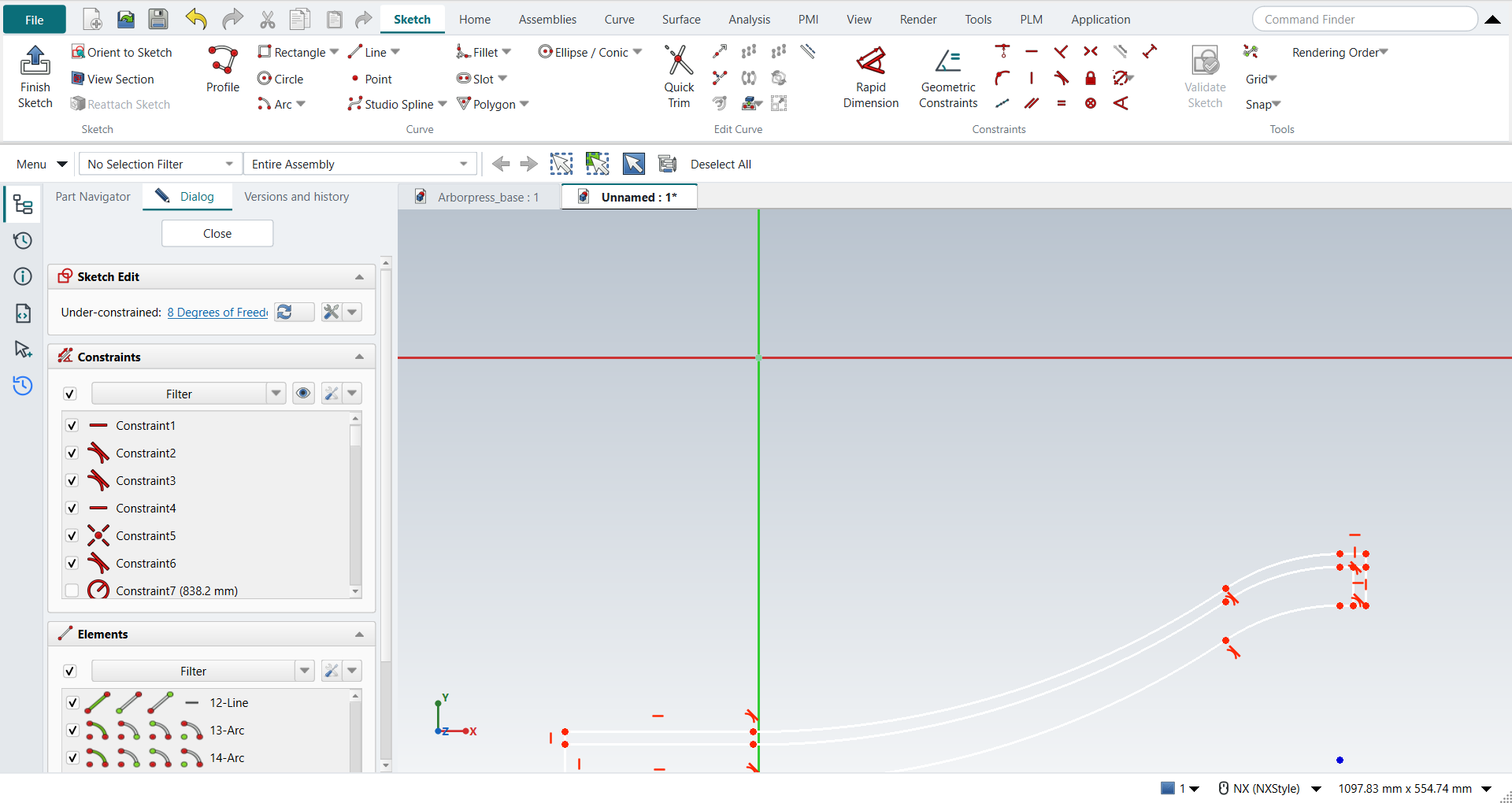Uncheck the 13-Arc element checkbox
1512x803 pixels.
point(72,730)
